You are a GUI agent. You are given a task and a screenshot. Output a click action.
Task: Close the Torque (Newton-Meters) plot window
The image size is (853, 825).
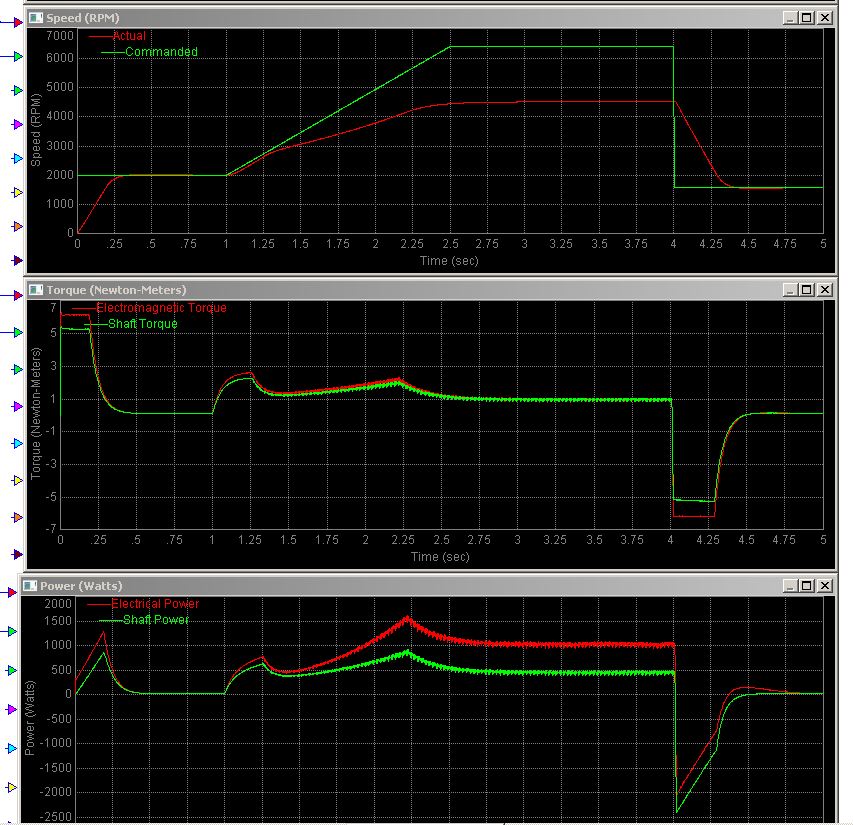point(825,290)
